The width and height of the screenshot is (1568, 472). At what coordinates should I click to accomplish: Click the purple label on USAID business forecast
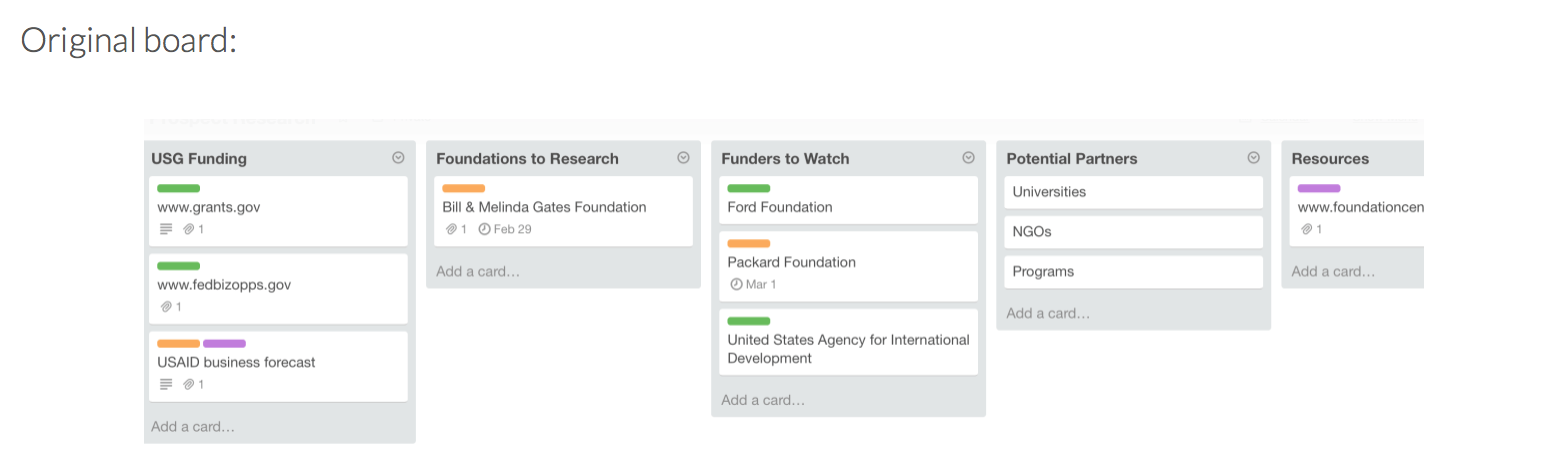(224, 343)
